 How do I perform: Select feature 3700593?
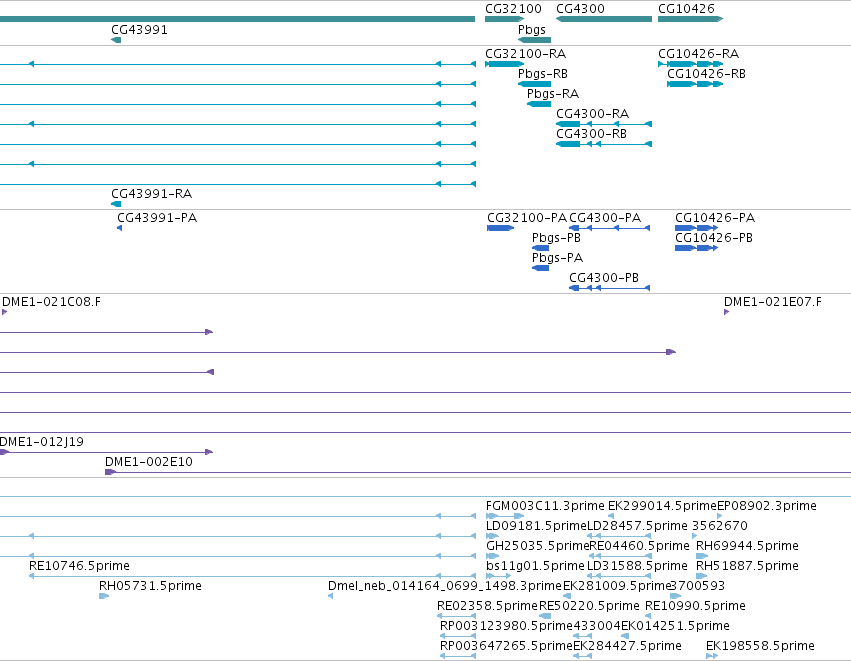coord(676,596)
